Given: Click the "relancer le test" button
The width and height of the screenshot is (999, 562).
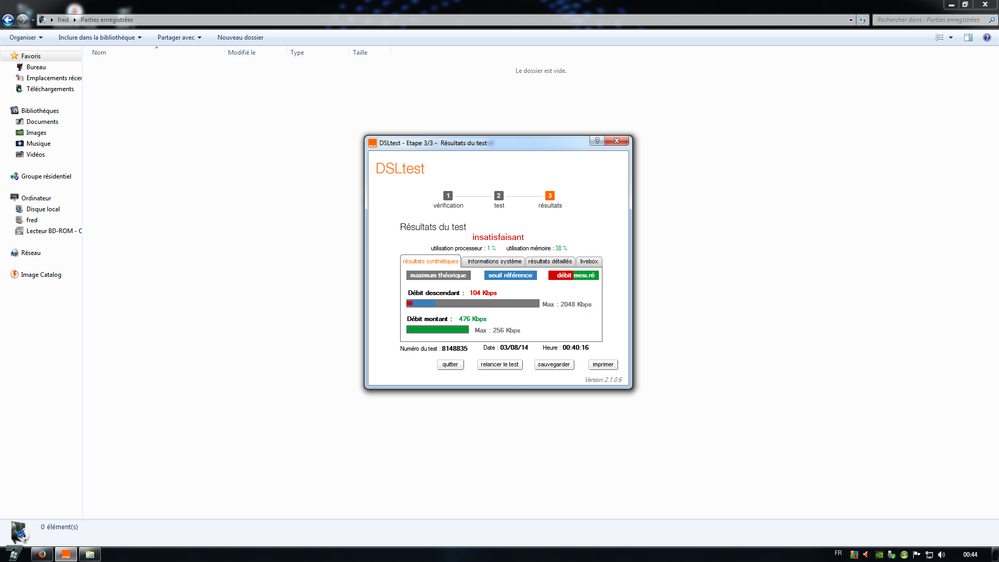Looking at the screenshot, I should (x=500, y=364).
